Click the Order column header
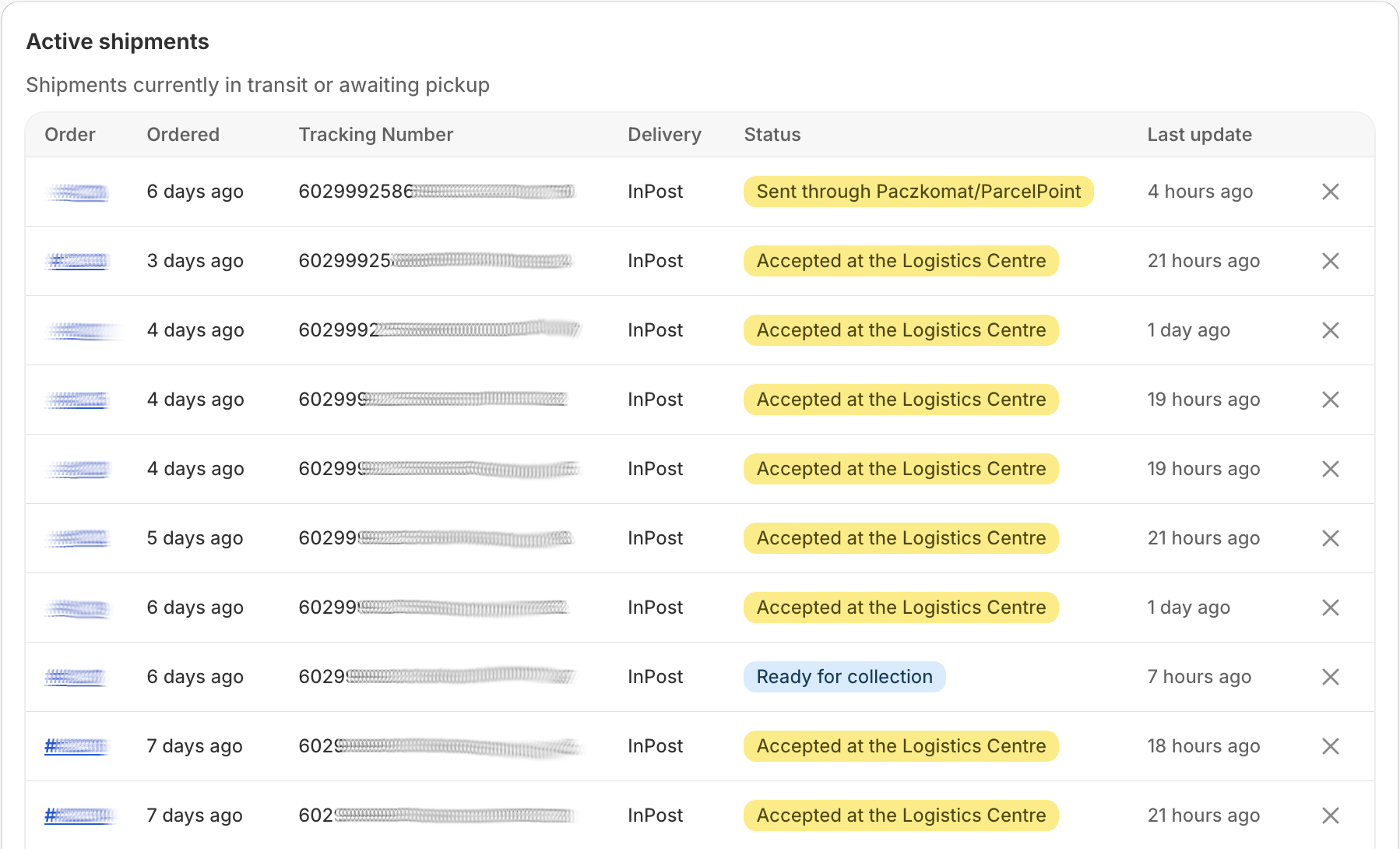The image size is (1400, 849). [70, 135]
